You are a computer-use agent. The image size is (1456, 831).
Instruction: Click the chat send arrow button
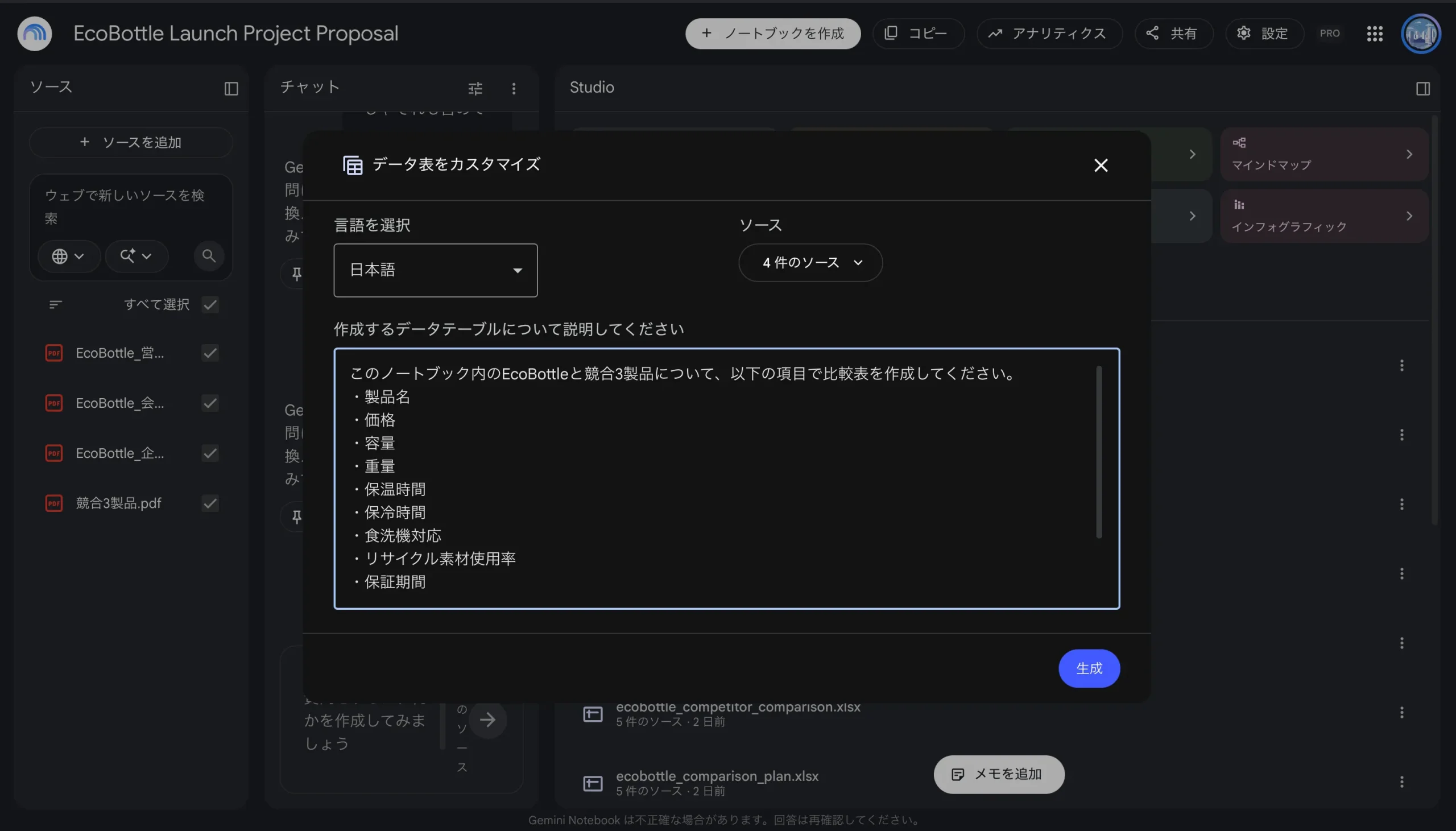point(487,719)
